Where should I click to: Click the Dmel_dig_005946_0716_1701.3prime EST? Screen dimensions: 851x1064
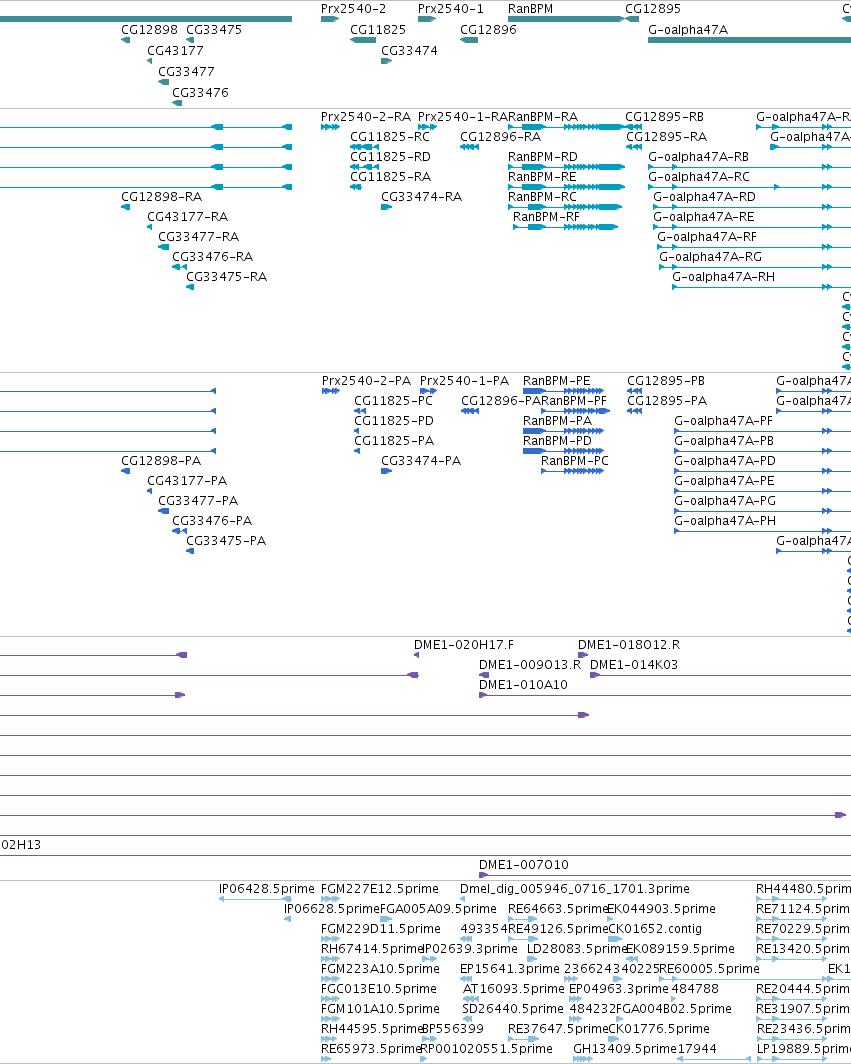pyautogui.click(x=574, y=889)
